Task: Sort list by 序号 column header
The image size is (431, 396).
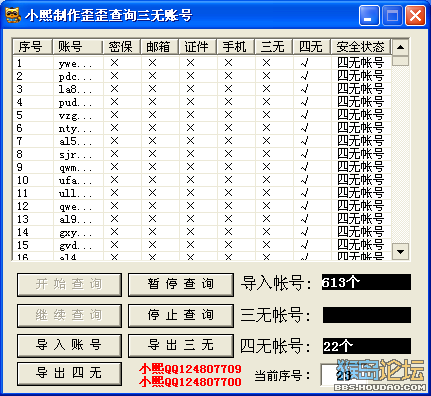Action: pyautogui.click(x=33, y=47)
